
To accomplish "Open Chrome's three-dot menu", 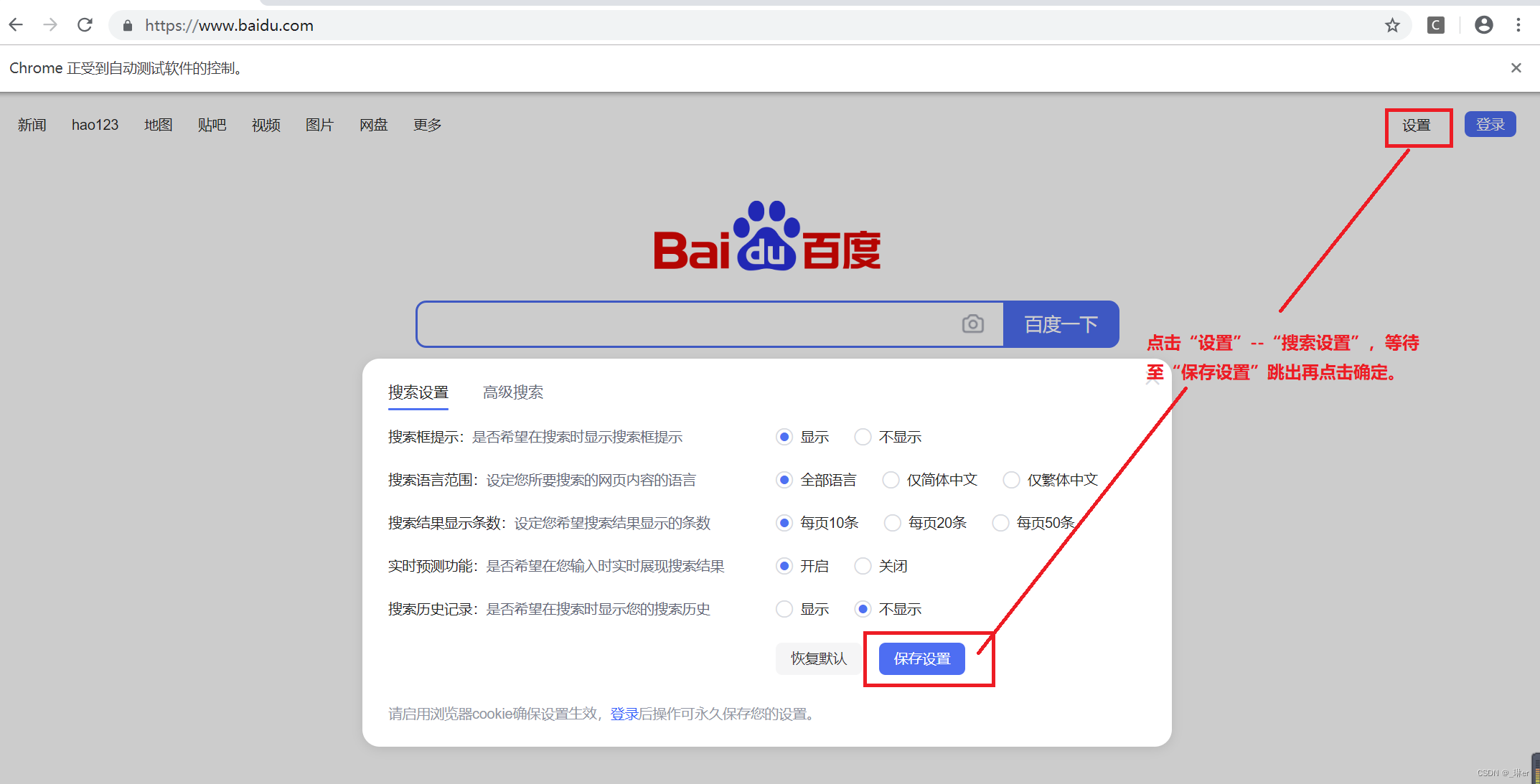I will 1519,25.
